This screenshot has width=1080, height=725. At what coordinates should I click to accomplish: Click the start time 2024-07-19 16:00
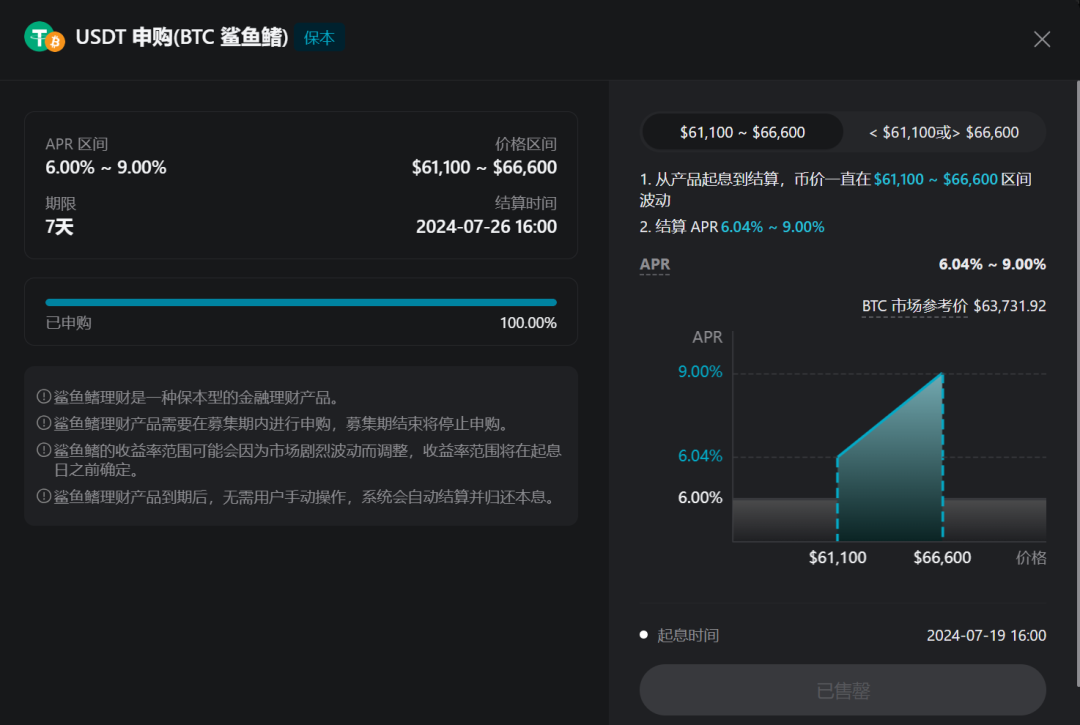[986, 635]
